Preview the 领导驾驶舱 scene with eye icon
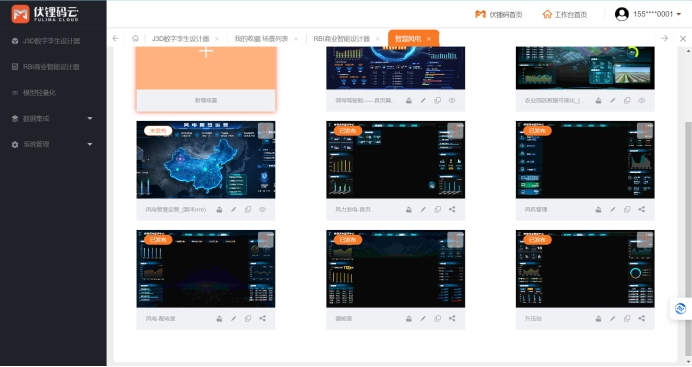Screen dimensions: 692x367 coord(452,101)
